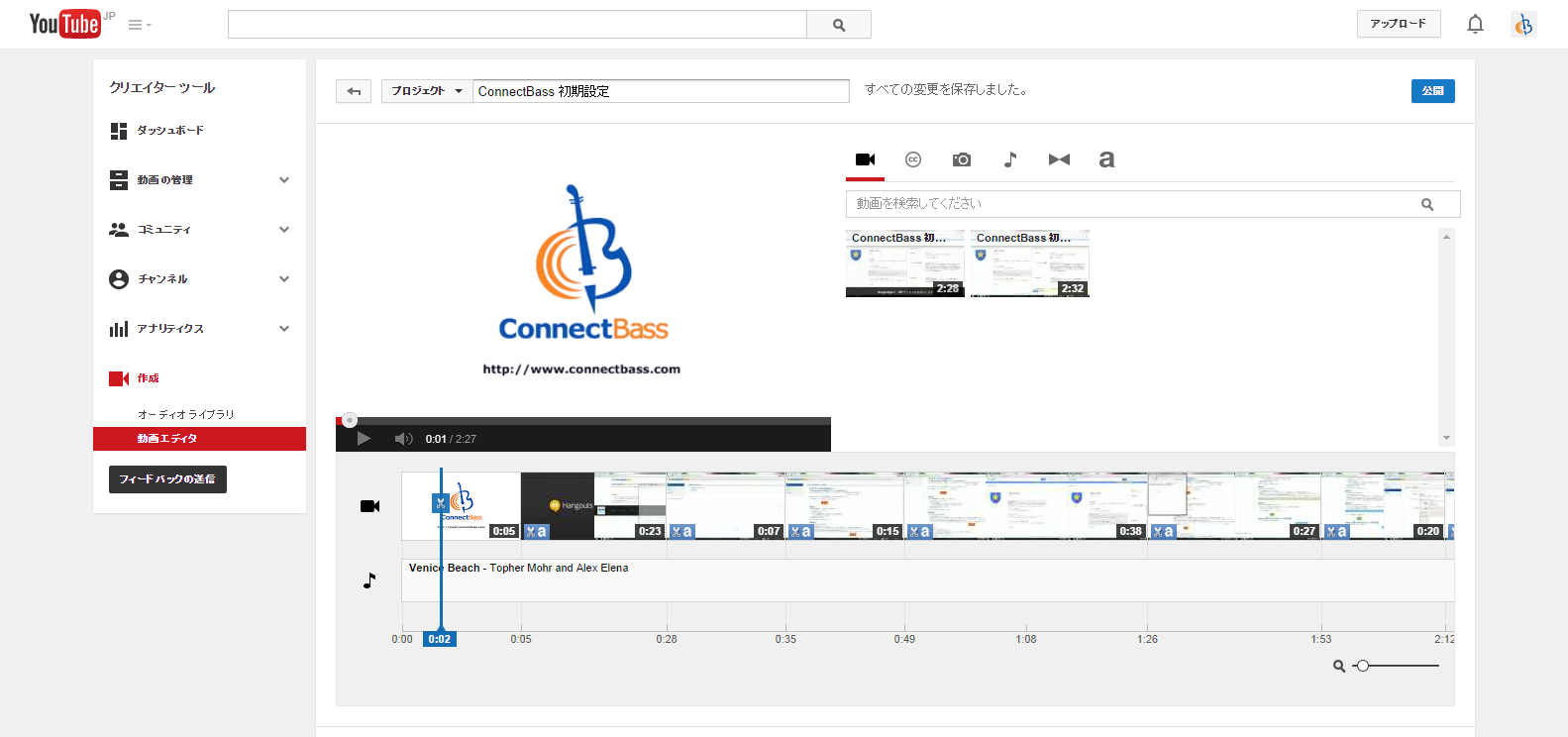Expand the 動画の管理 section chevron
The width and height of the screenshot is (1568, 737).
click(x=284, y=180)
